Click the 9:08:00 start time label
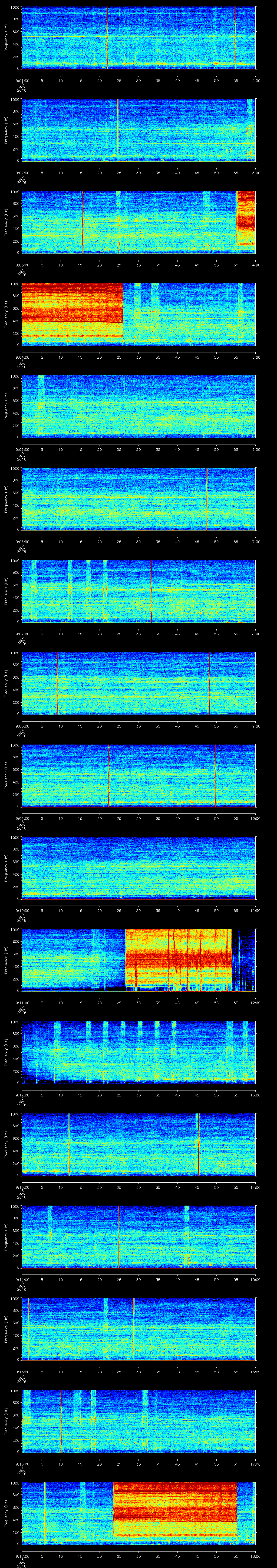 coord(22,726)
